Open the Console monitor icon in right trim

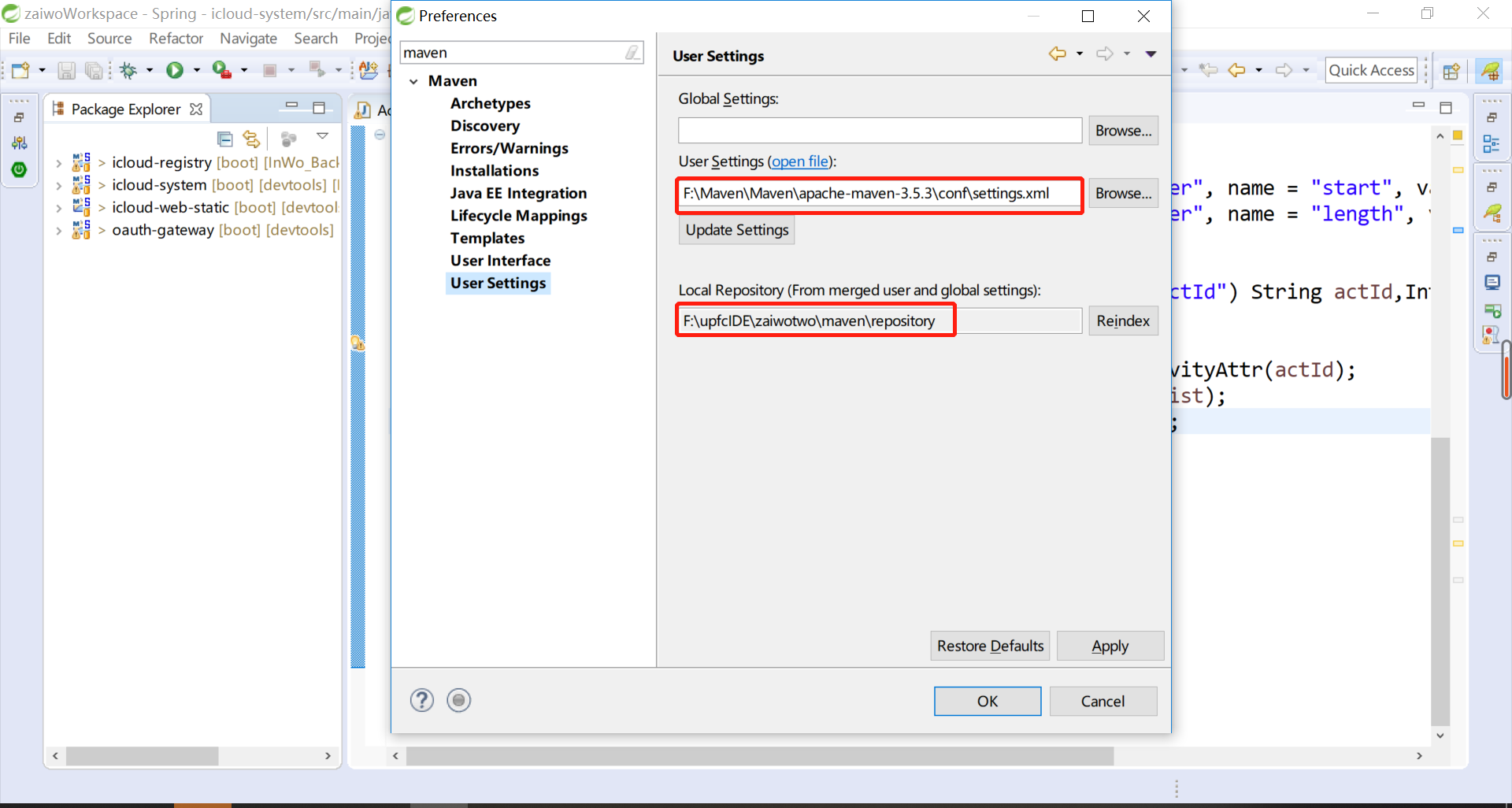point(1492,283)
